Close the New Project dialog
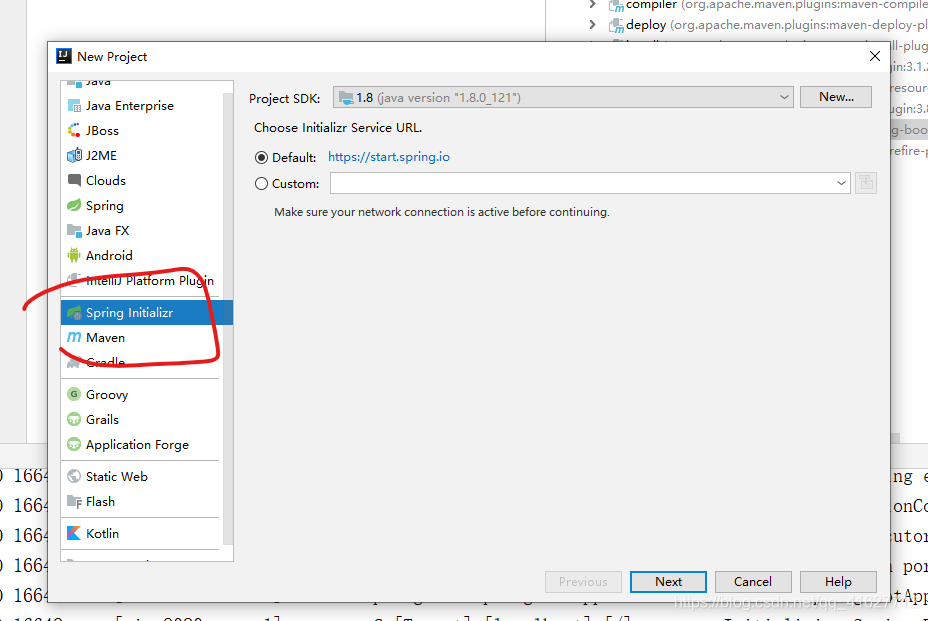Screen dimensions: 928x621 [875, 56]
